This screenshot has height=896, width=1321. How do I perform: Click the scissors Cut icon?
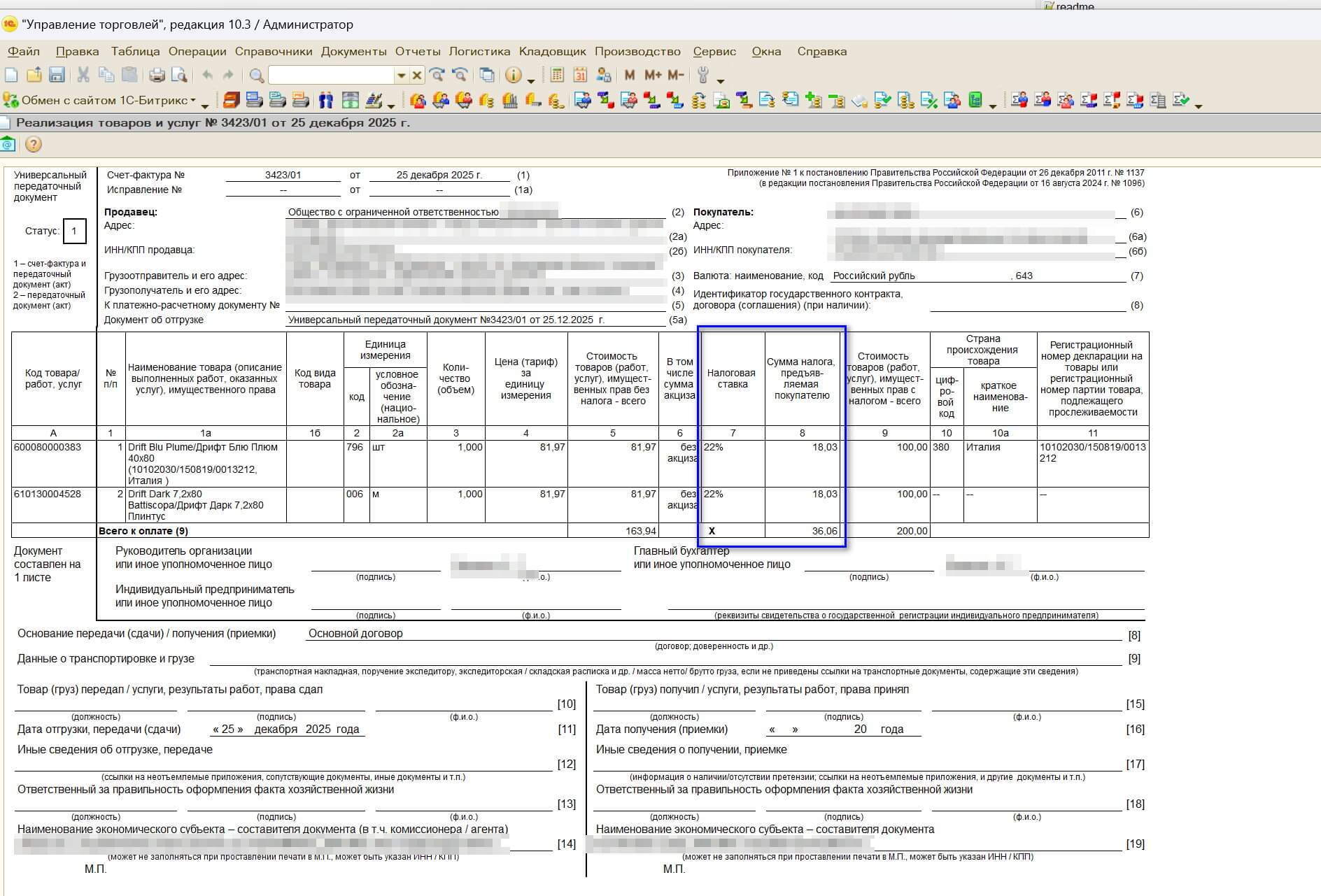[83, 75]
